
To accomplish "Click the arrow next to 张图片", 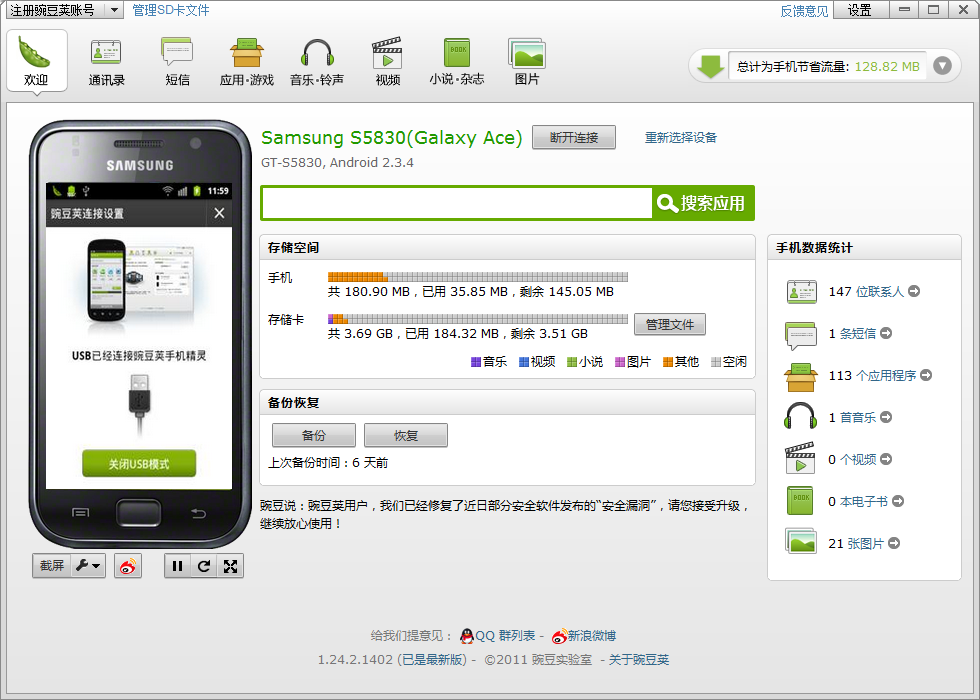I will 894,543.
